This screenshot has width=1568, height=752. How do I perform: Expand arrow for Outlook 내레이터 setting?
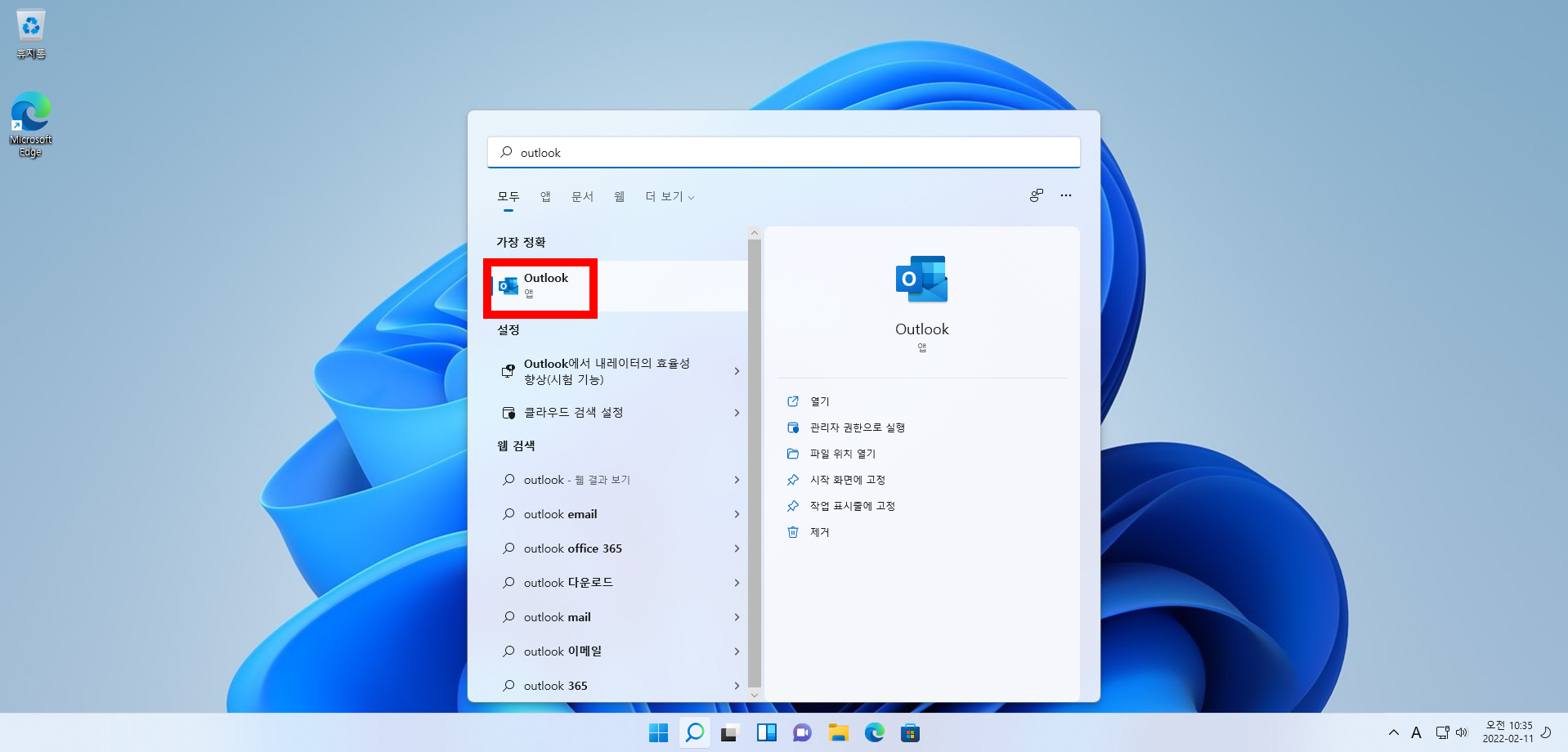tap(737, 371)
